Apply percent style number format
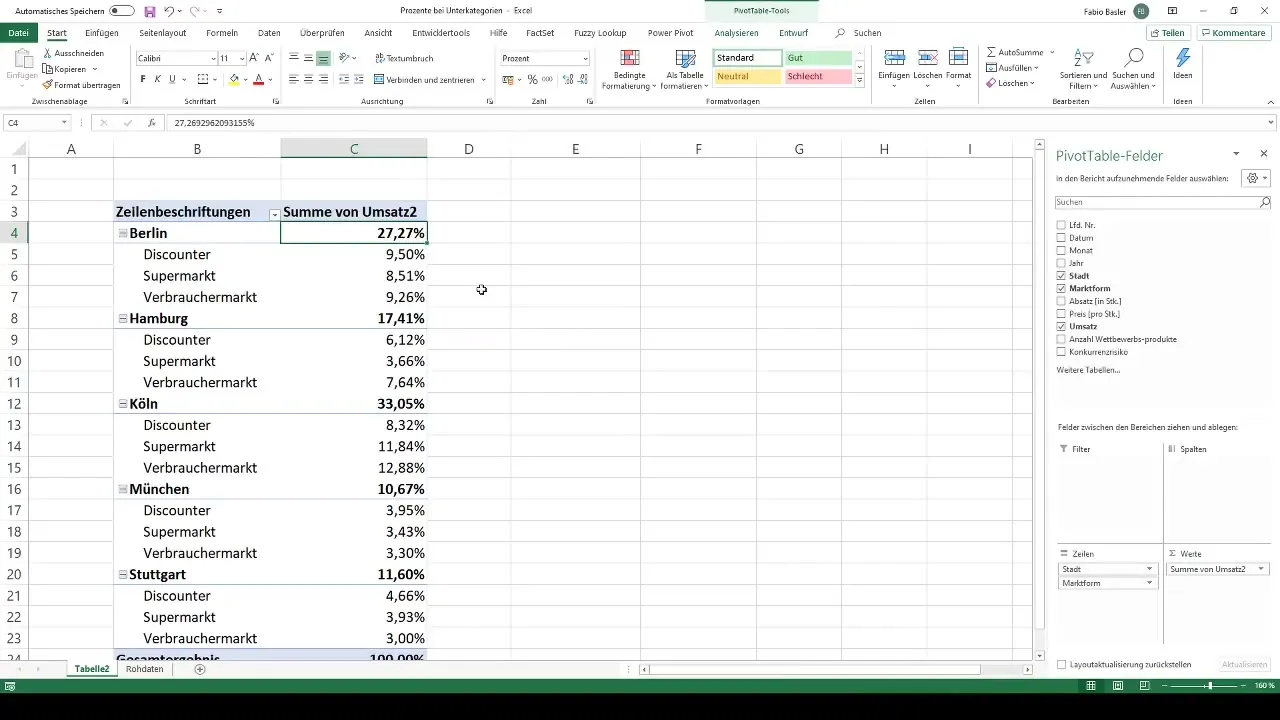 [532, 79]
